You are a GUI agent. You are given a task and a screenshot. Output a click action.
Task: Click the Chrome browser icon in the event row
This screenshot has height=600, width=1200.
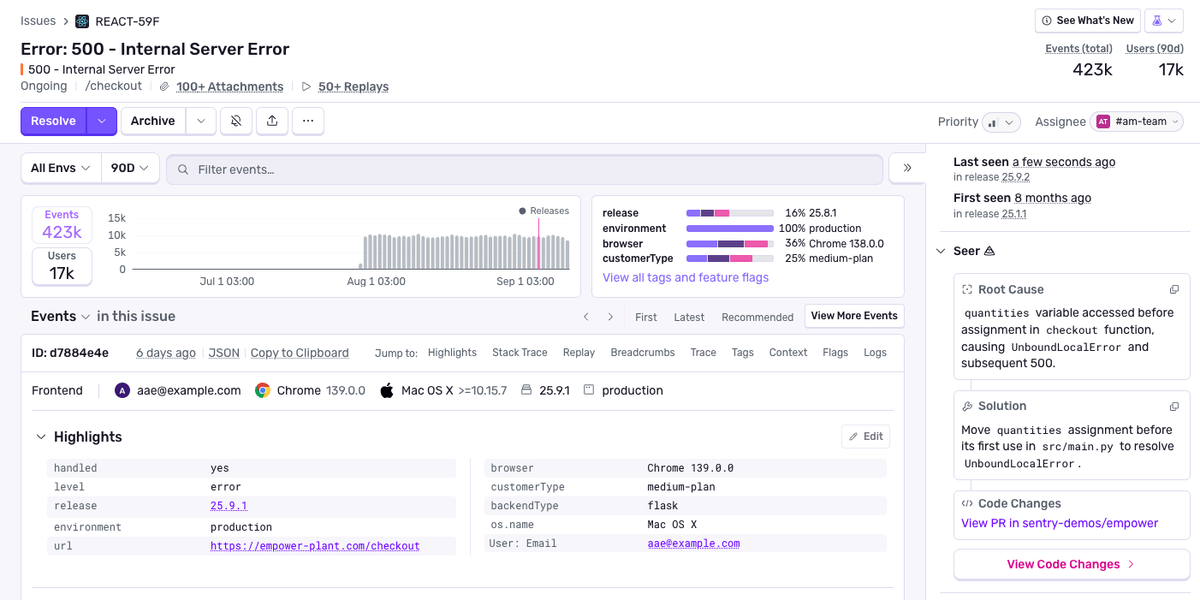coord(263,390)
